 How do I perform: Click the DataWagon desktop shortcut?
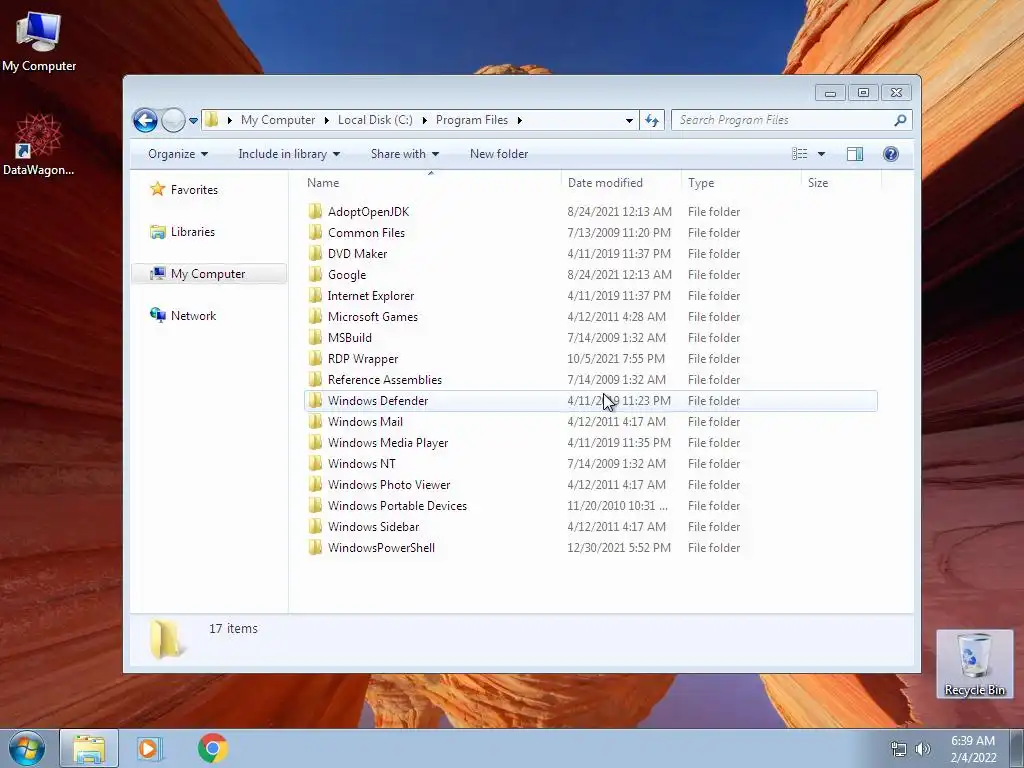tap(39, 145)
